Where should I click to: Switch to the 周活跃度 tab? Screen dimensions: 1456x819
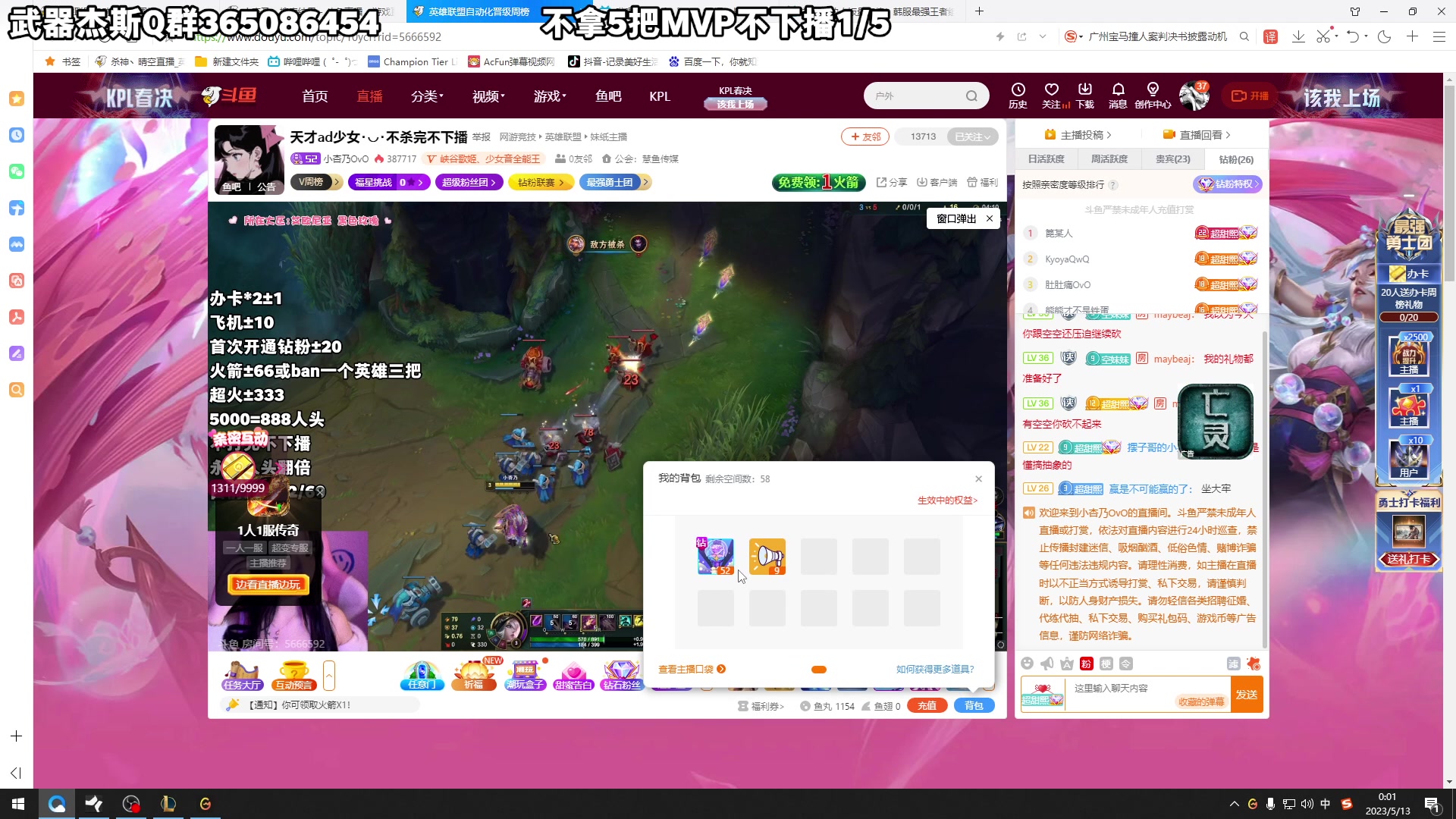pyautogui.click(x=1109, y=159)
